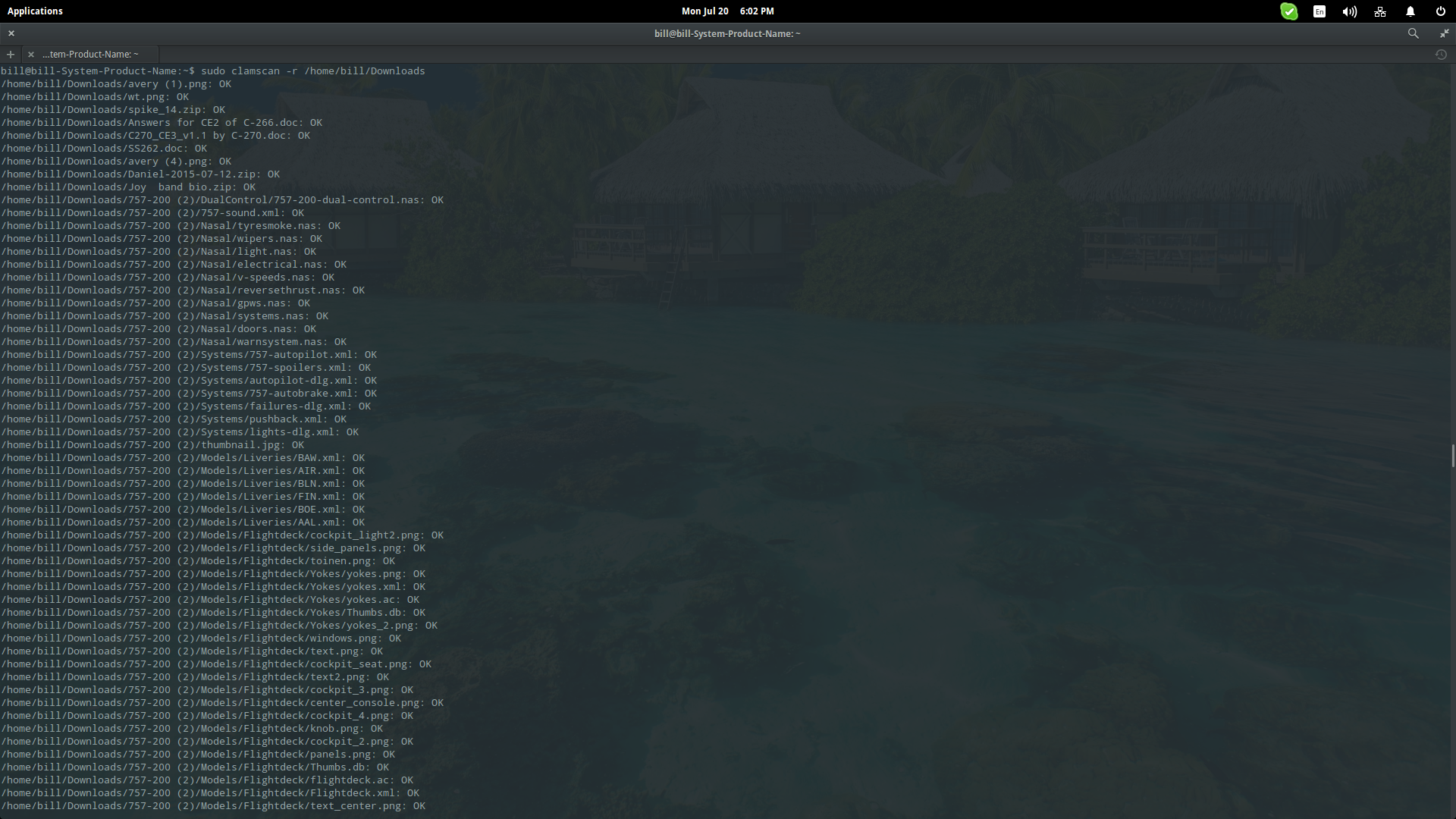The width and height of the screenshot is (1456, 819).
Task: Click the terminal unmaximize arrows icon
Action: click(x=1443, y=33)
